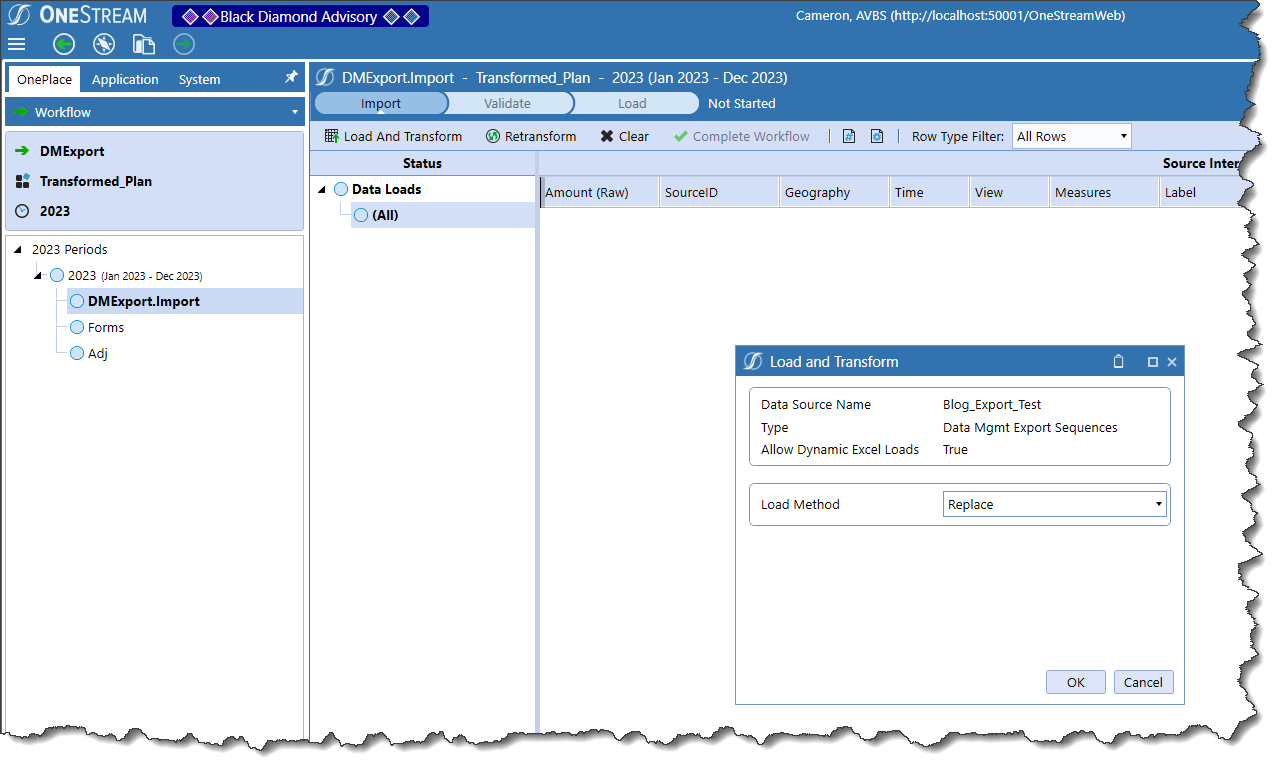
Task: Click the documents icon in top toolbar
Action: tap(144, 44)
